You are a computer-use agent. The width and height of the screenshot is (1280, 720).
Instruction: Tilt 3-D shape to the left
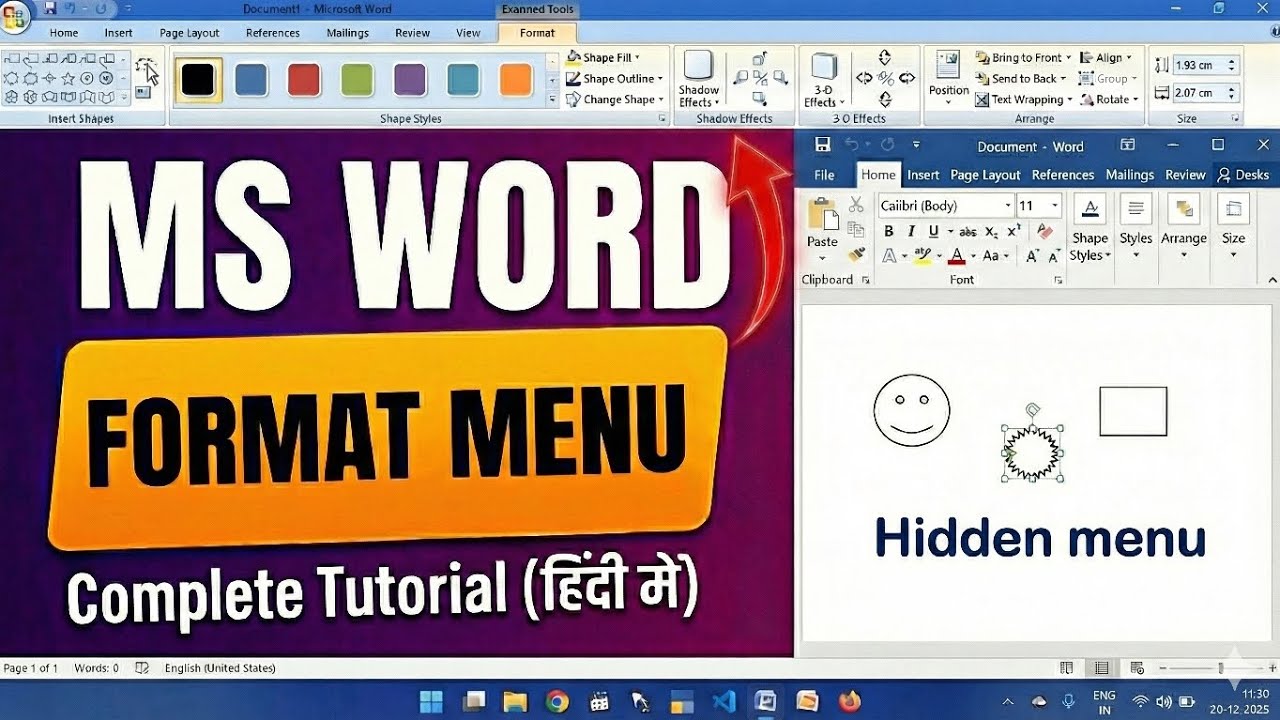pos(864,78)
